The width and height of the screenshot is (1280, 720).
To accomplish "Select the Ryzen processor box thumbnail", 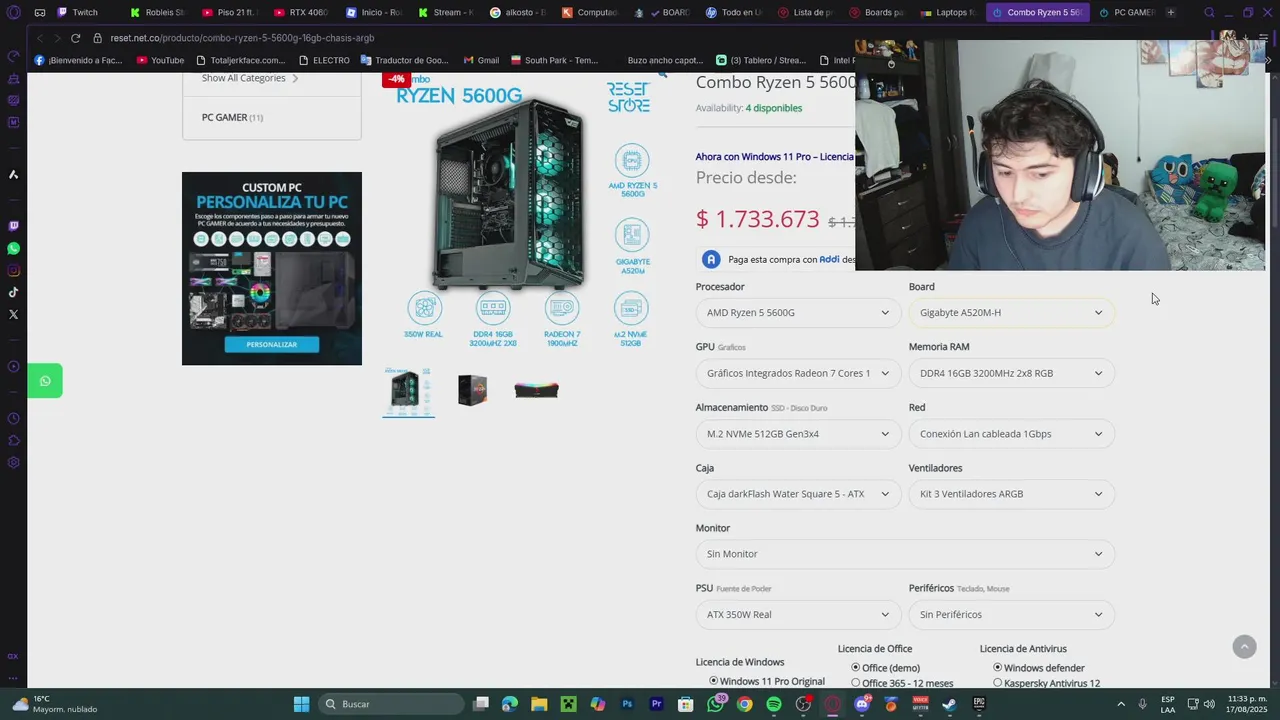I will pyautogui.click(x=472, y=390).
